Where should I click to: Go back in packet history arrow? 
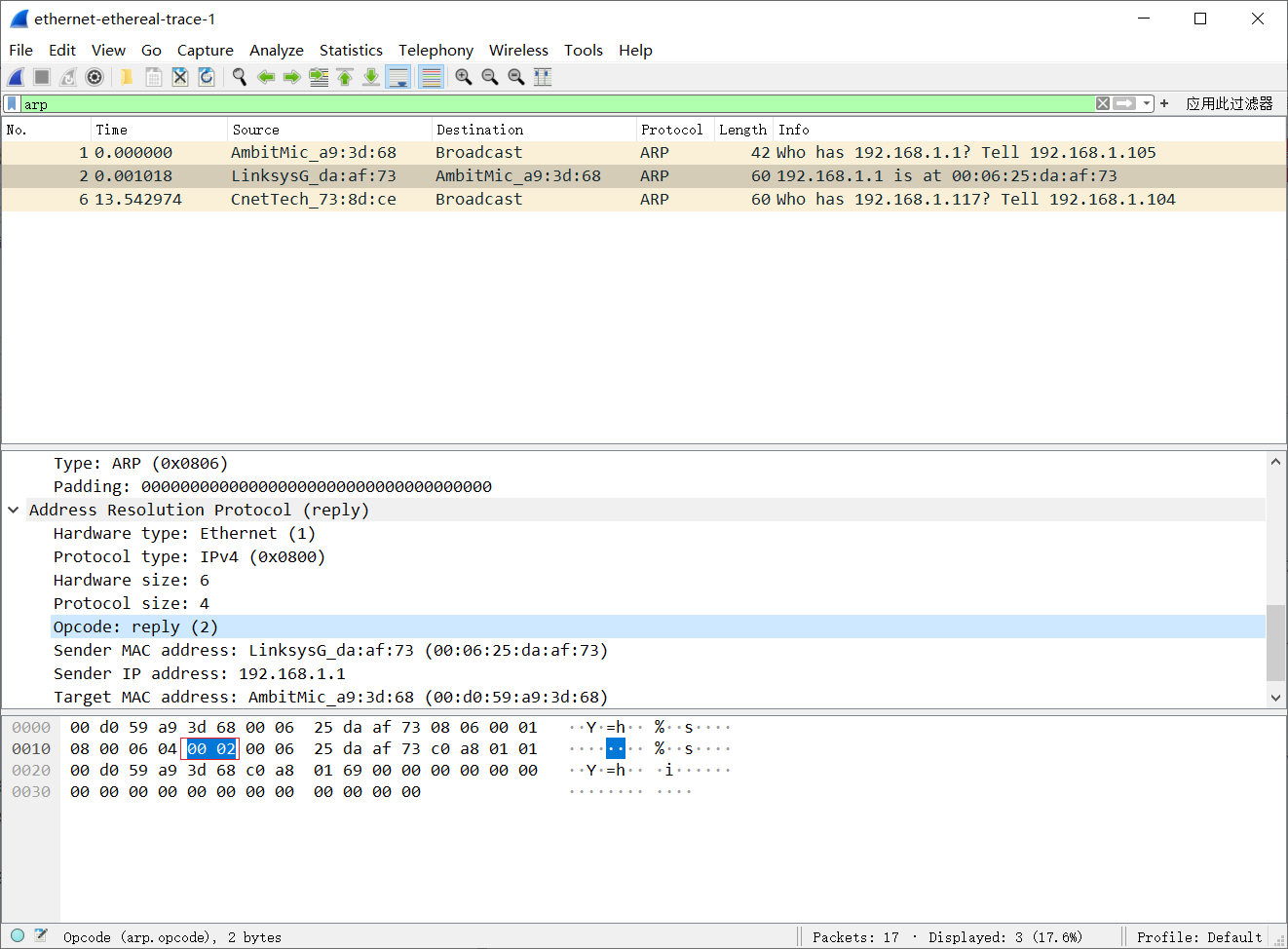click(266, 77)
